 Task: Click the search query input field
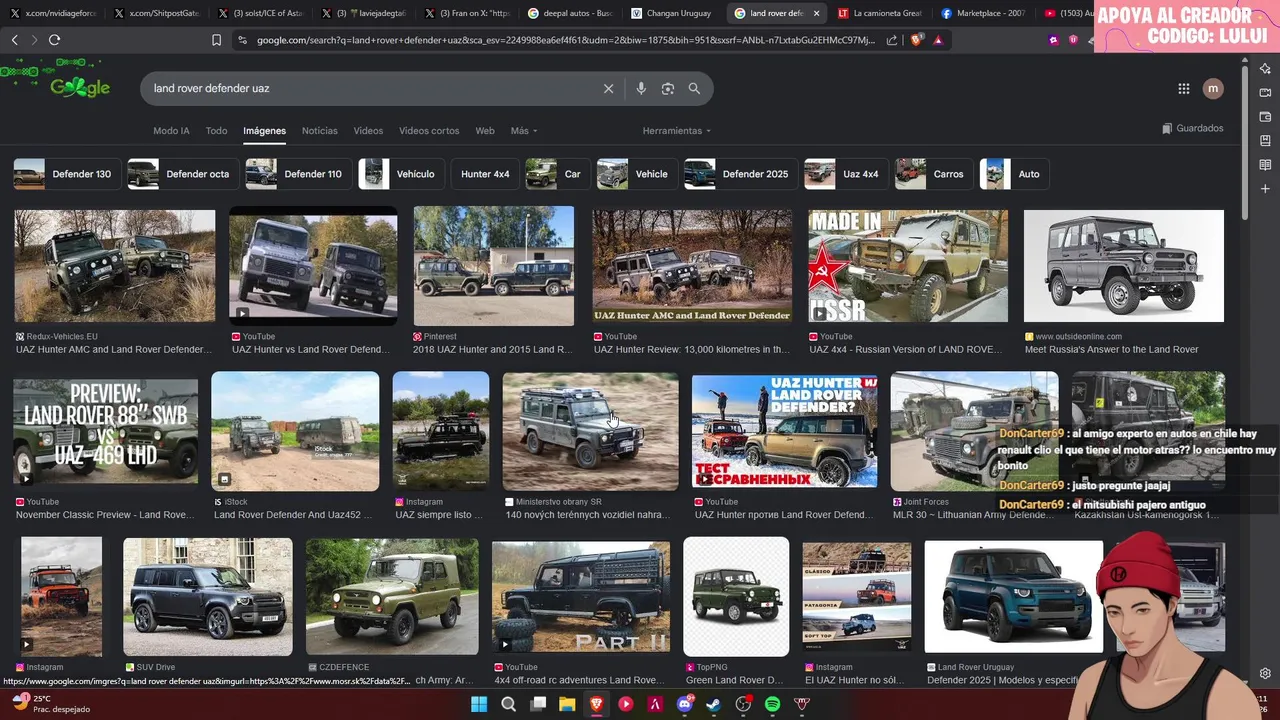tap(370, 88)
